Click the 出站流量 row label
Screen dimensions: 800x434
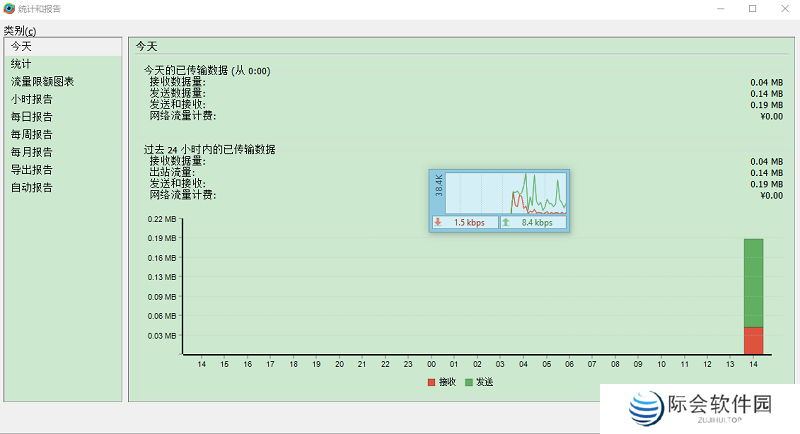(172, 173)
